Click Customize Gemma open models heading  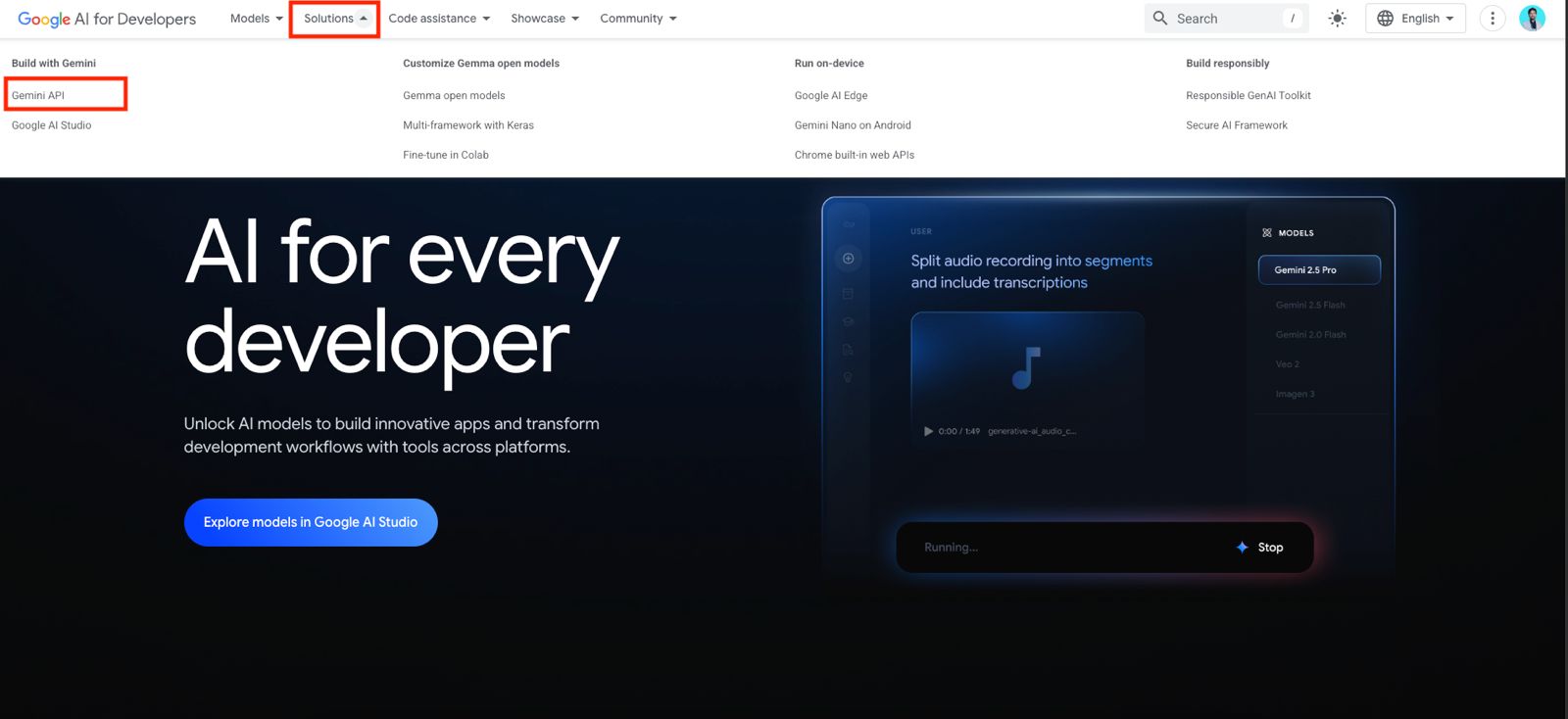(x=481, y=63)
